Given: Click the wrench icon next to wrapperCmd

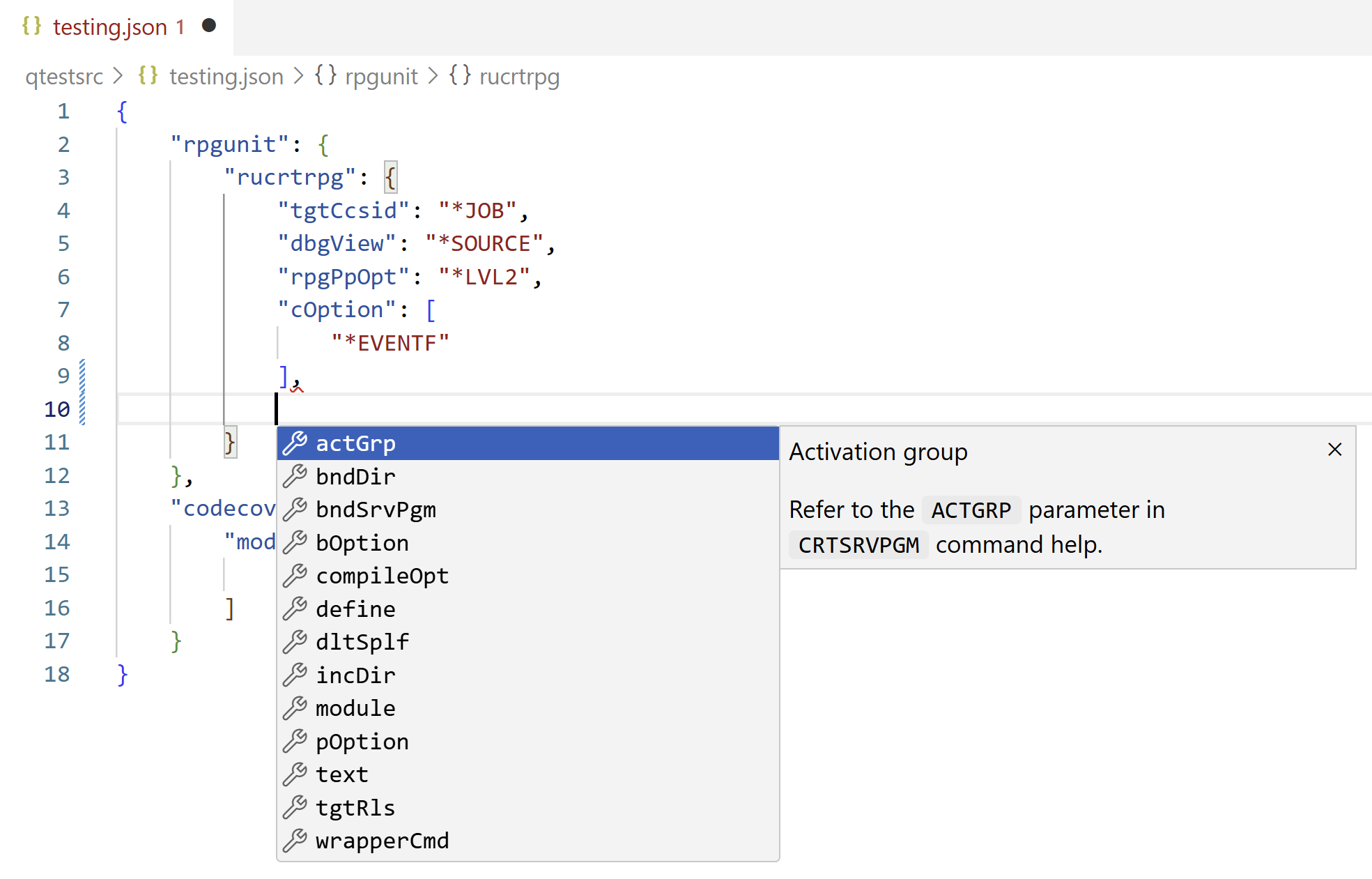Looking at the screenshot, I should tap(295, 840).
